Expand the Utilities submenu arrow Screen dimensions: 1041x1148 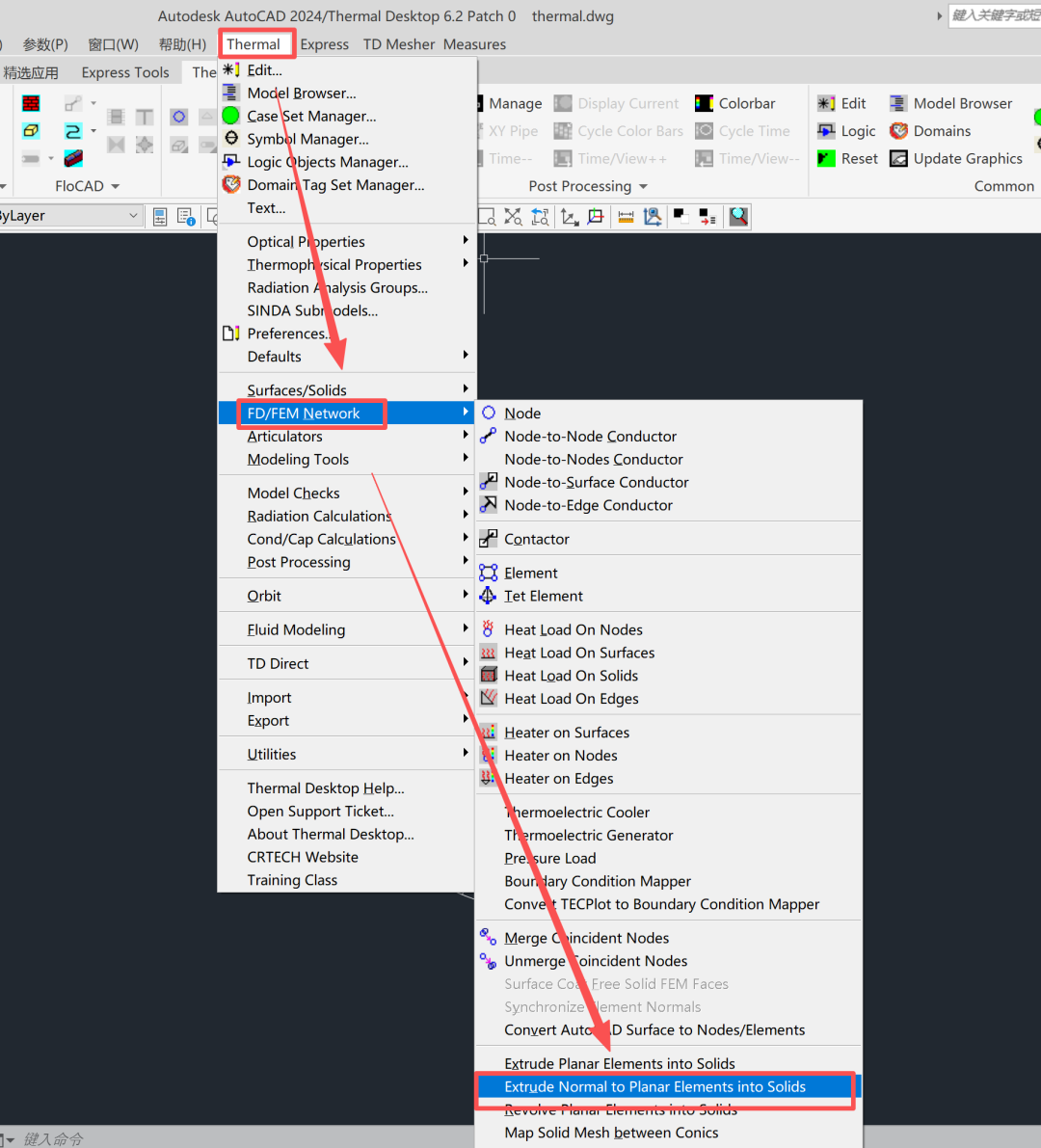click(465, 753)
